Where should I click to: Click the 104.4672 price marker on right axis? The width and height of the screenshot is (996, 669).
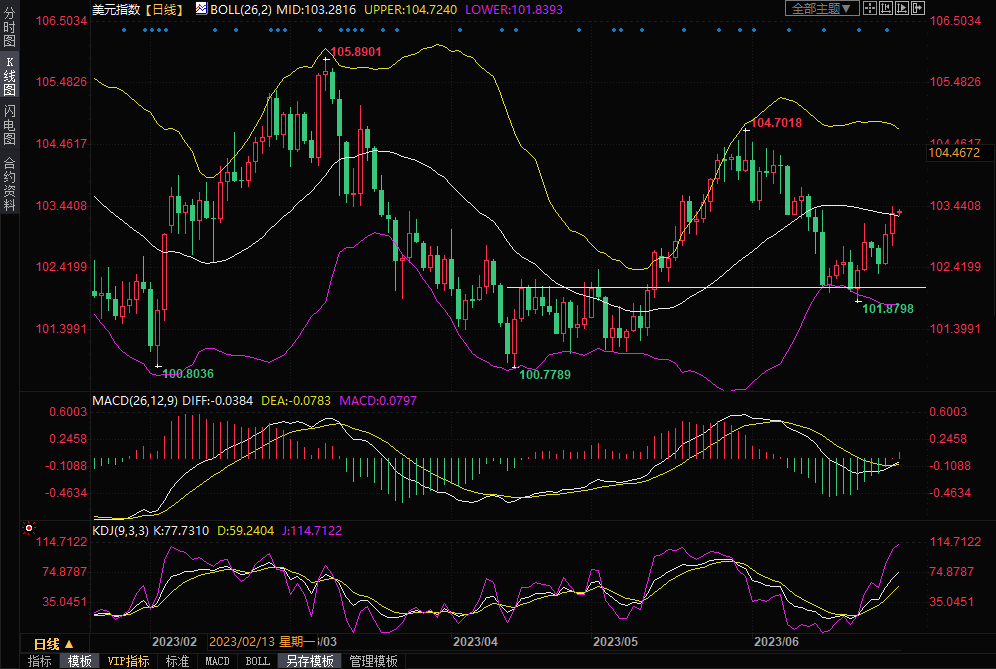coord(960,152)
